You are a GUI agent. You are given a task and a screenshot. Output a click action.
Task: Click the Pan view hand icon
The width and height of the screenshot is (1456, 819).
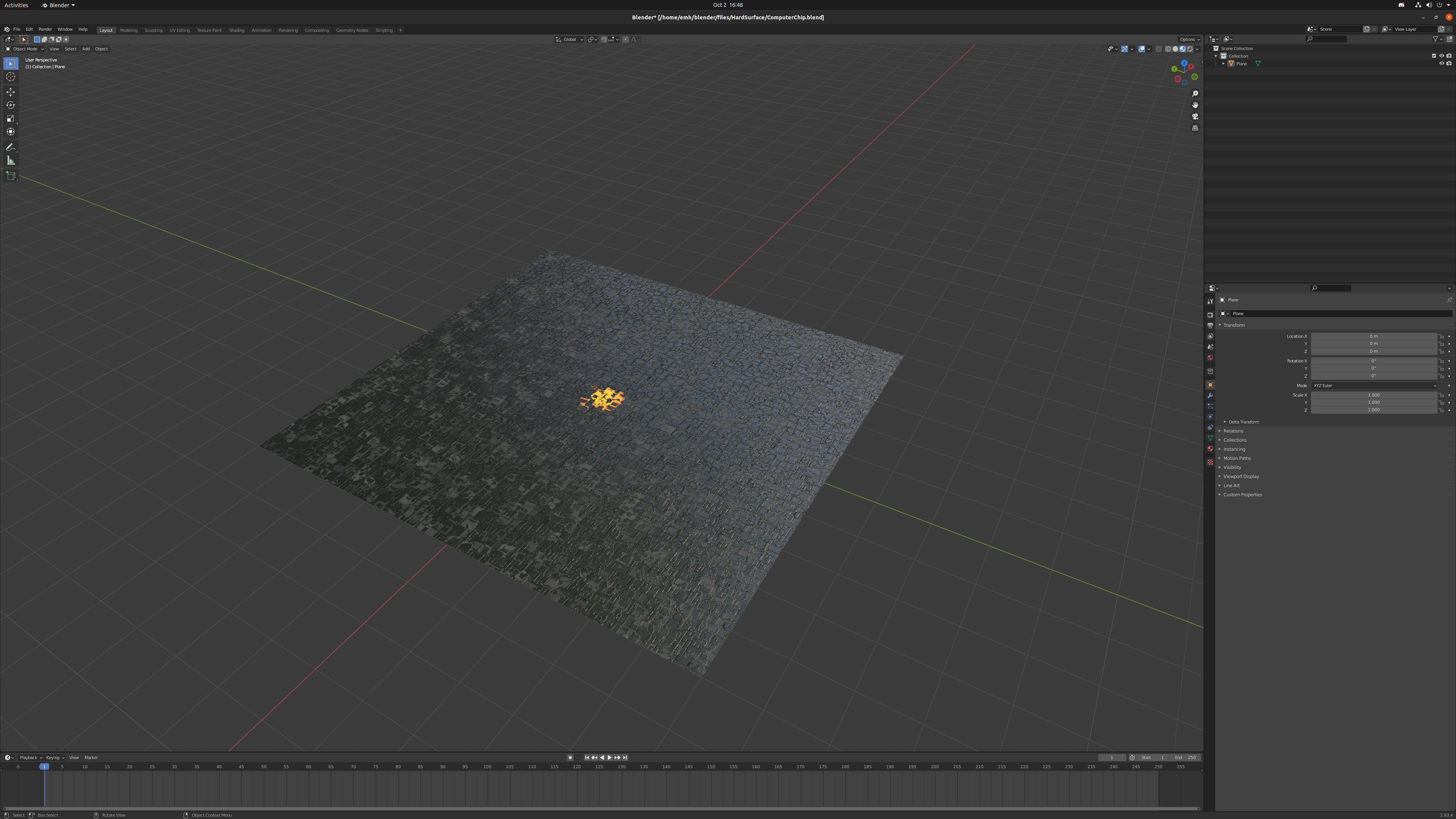coord(1195,105)
